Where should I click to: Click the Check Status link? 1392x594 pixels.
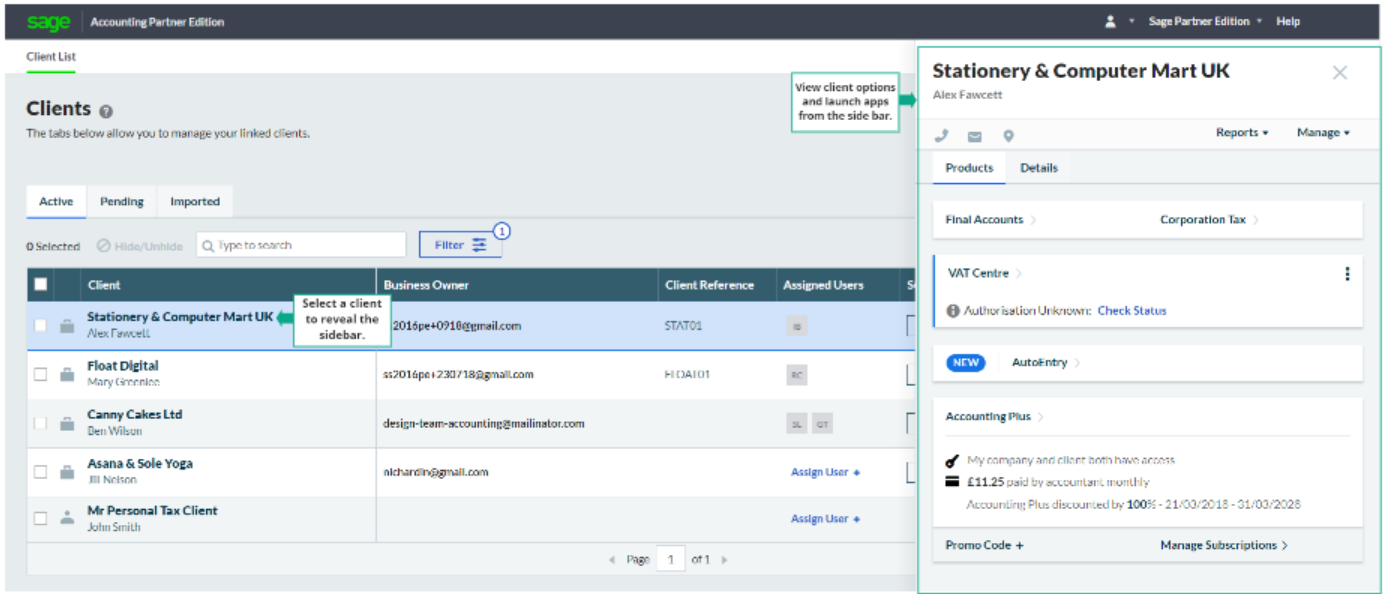click(1131, 311)
